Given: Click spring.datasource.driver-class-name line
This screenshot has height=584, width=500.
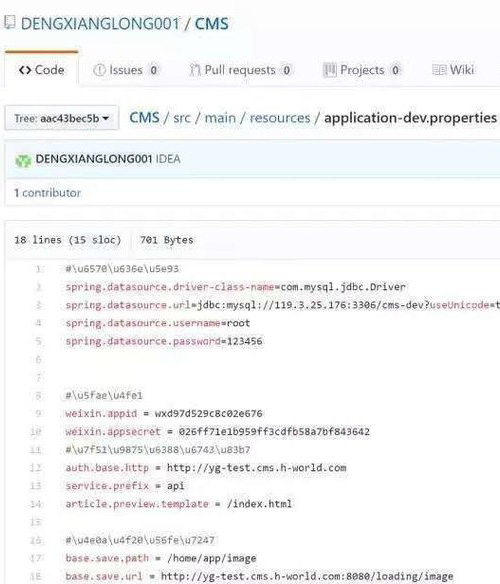Looking at the screenshot, I should click(235, 287).
